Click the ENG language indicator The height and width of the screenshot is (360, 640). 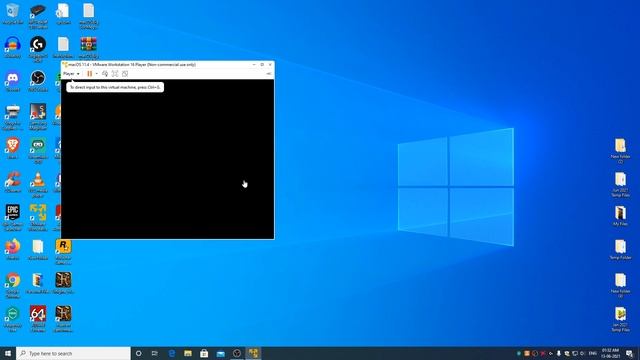pos(593,353)
